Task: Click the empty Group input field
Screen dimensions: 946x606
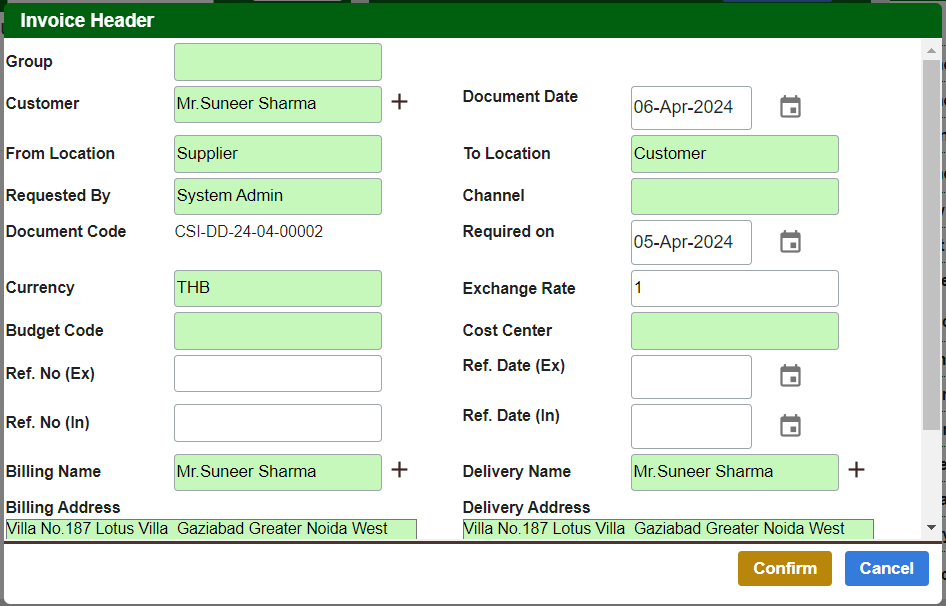Action: (x=277, y=61)
